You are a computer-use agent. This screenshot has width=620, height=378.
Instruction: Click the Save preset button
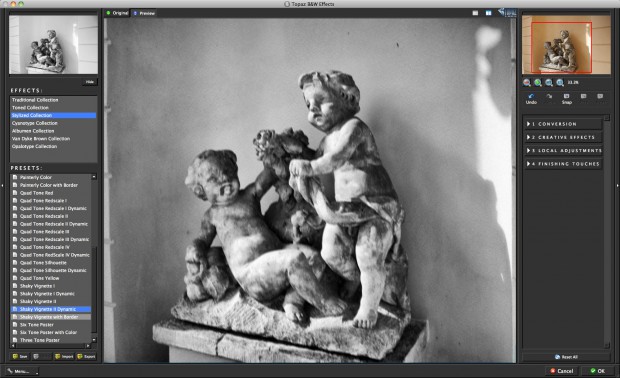click(x=20, y=356)
